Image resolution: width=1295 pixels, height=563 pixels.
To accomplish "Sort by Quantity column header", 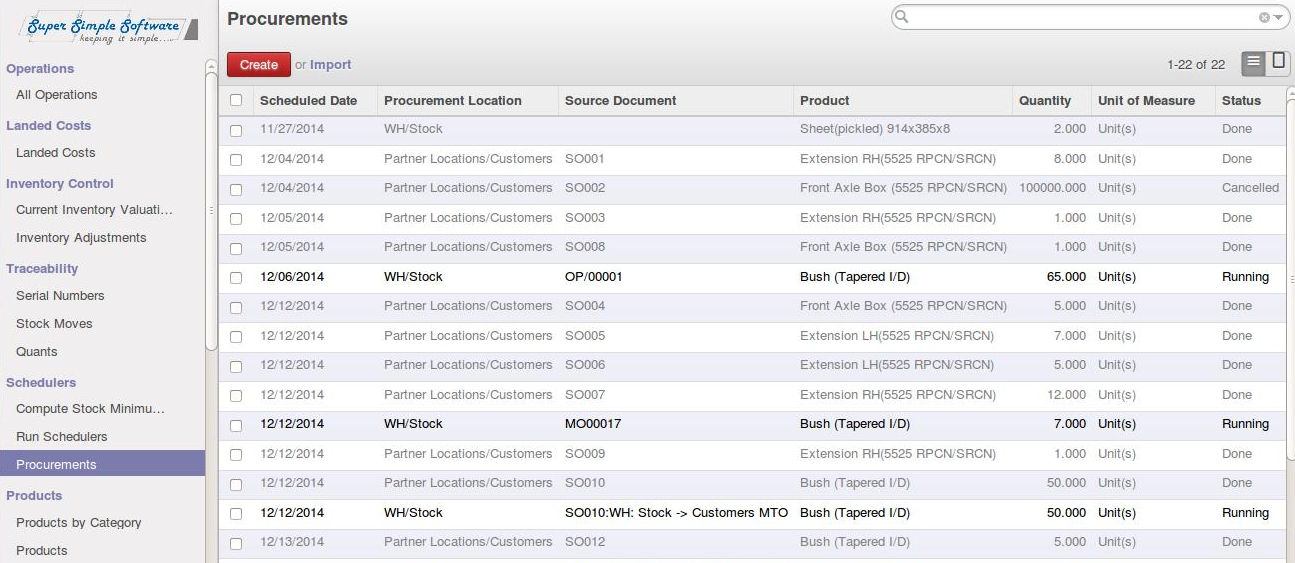I will click(x=1045, y=101).
